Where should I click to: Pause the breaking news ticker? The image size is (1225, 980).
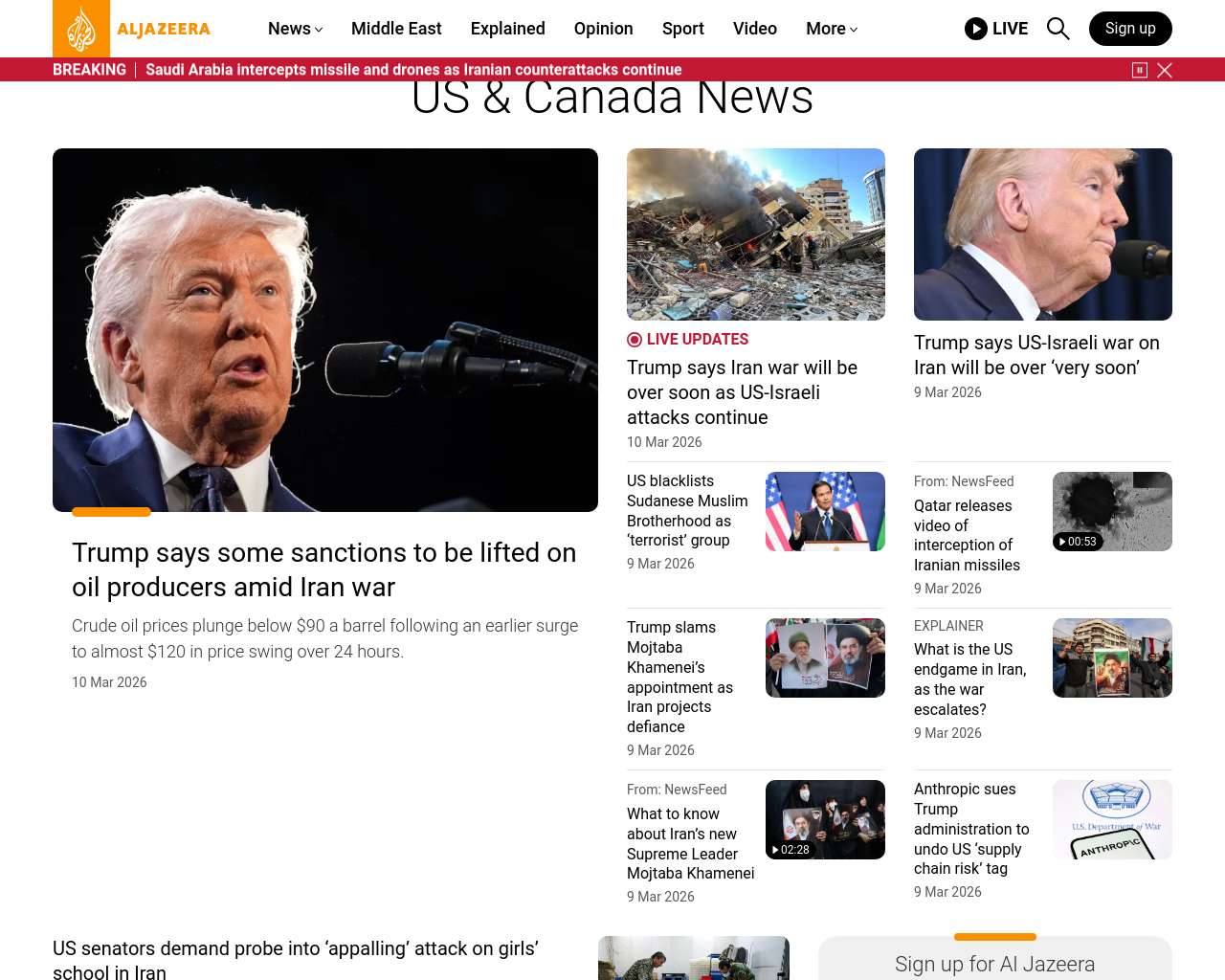pos(1139,70)
